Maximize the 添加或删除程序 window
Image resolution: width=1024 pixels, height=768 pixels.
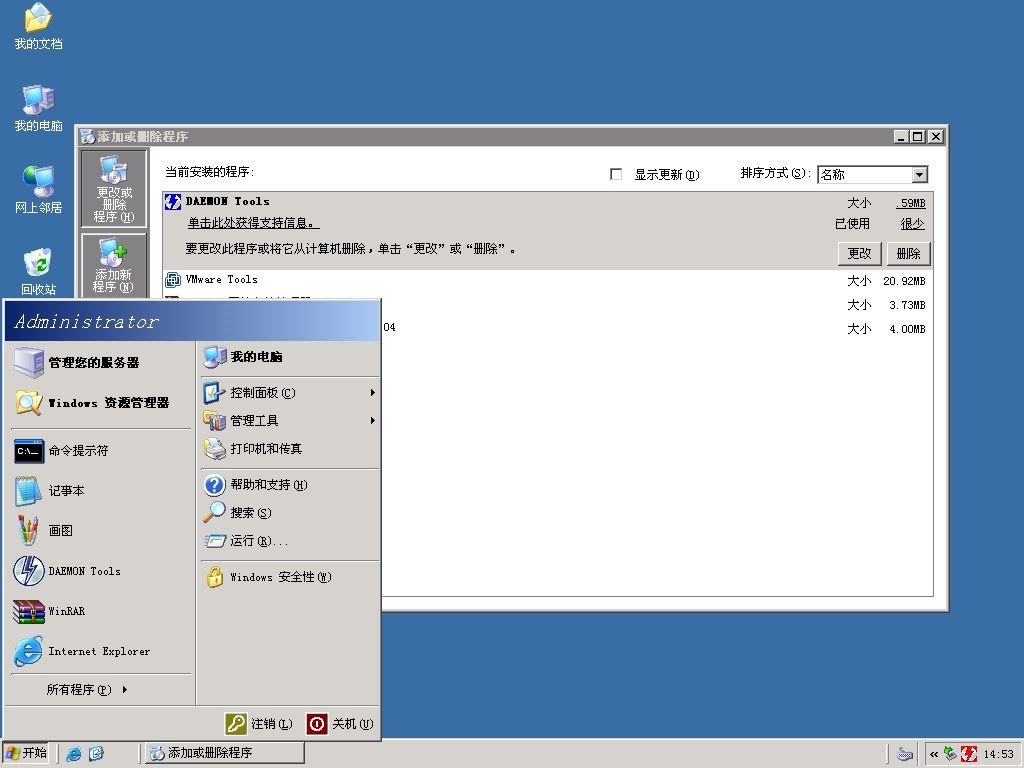[x=918, y=136]
